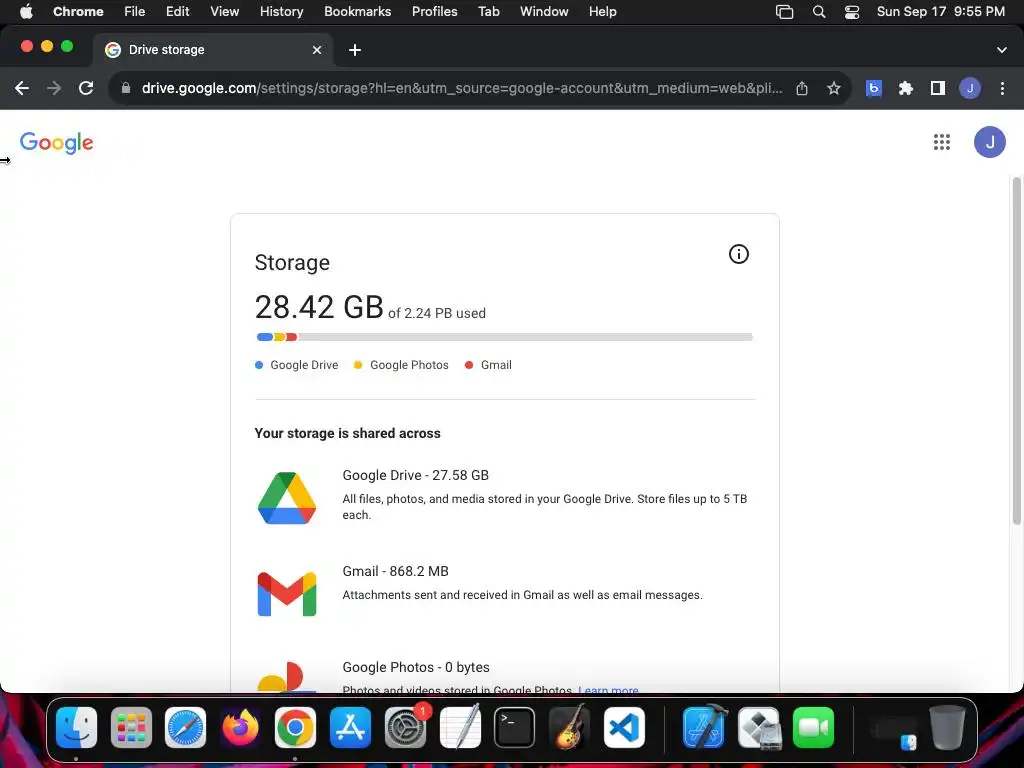1024x768 pixels.
Task: Open a new tab with plus button
Action: (355, 50)
